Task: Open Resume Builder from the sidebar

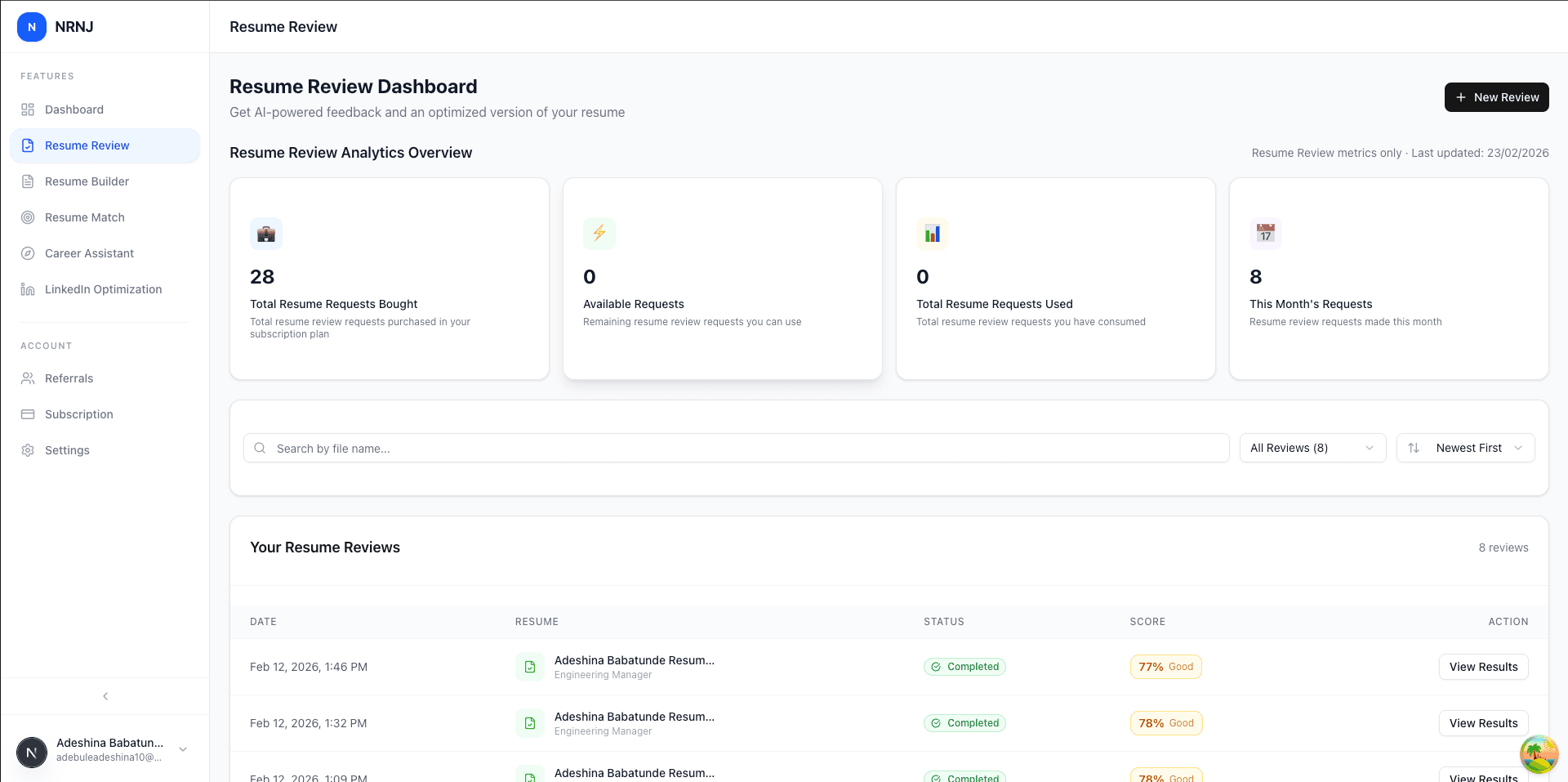Action: (x=87, y=181)
